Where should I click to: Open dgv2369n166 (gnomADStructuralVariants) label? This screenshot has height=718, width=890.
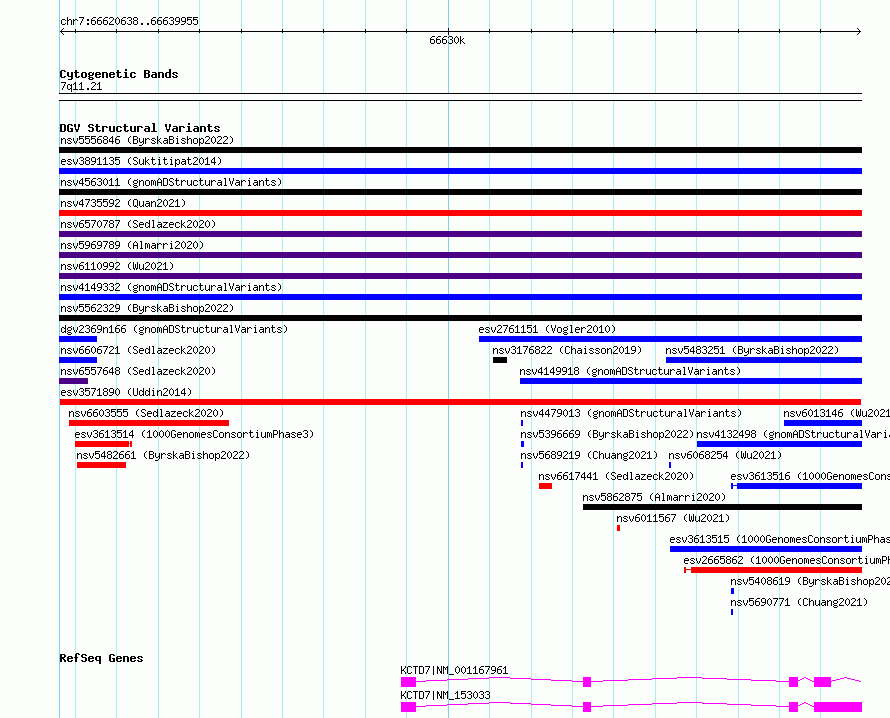pyautogui.click(x=174, y=329)
